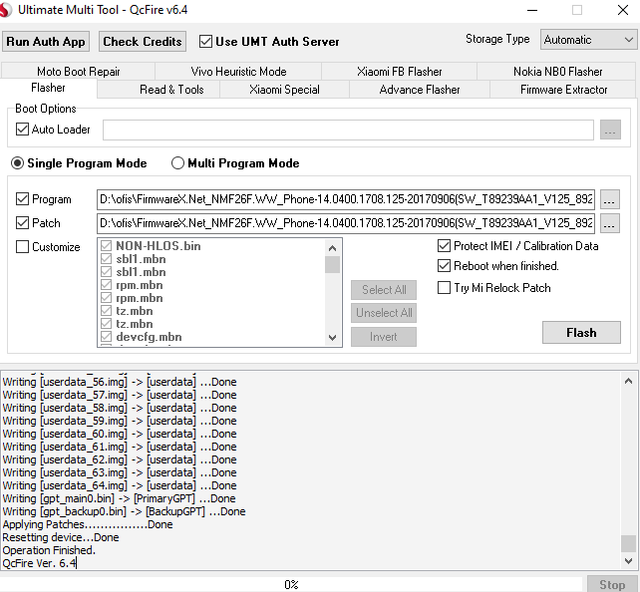Browse for Patch file with ... button
Screen dimensions: 640x592
[x=609, y=223]
